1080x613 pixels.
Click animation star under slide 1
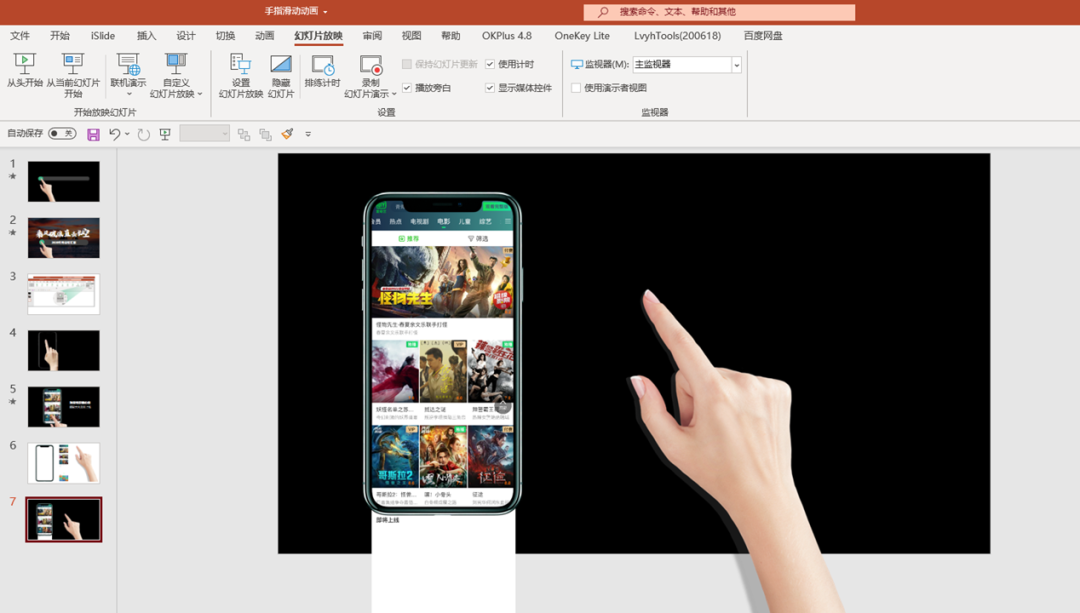[12, 176]
